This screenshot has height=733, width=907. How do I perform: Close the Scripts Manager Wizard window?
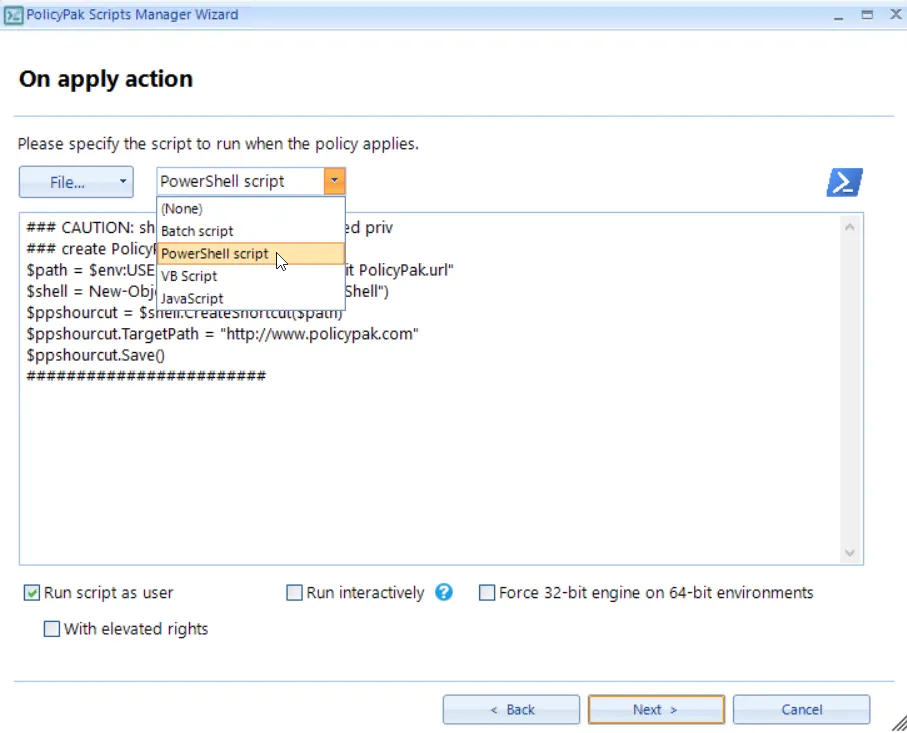coord(895,14)
